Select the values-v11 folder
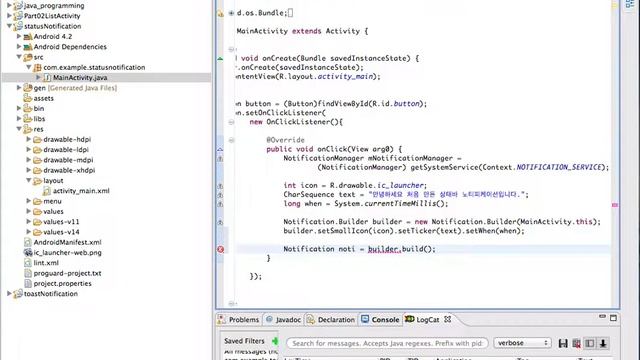Image resolution: width=640 pixels, height=360 pixels. point(61,222)
